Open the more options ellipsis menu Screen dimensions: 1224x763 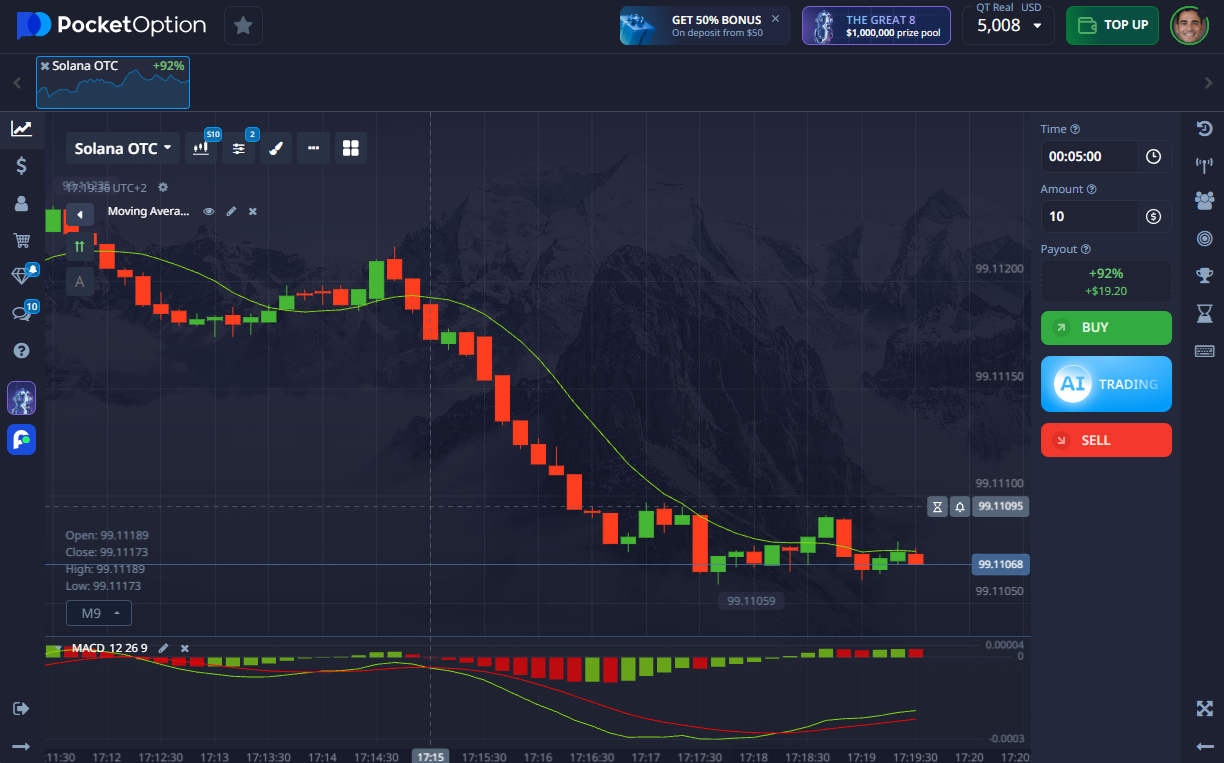tap(313, 148)
